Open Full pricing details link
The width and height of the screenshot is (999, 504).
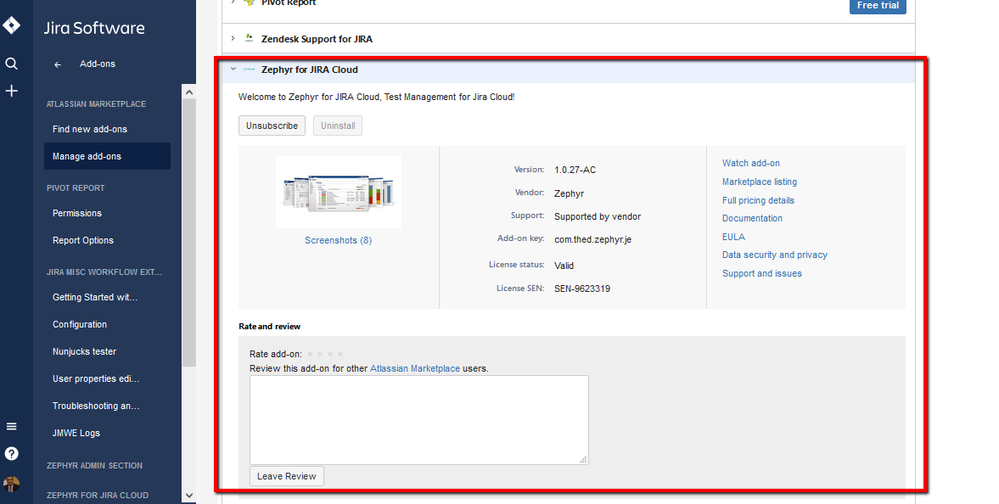pyautogui.click(x=758, y=200)
